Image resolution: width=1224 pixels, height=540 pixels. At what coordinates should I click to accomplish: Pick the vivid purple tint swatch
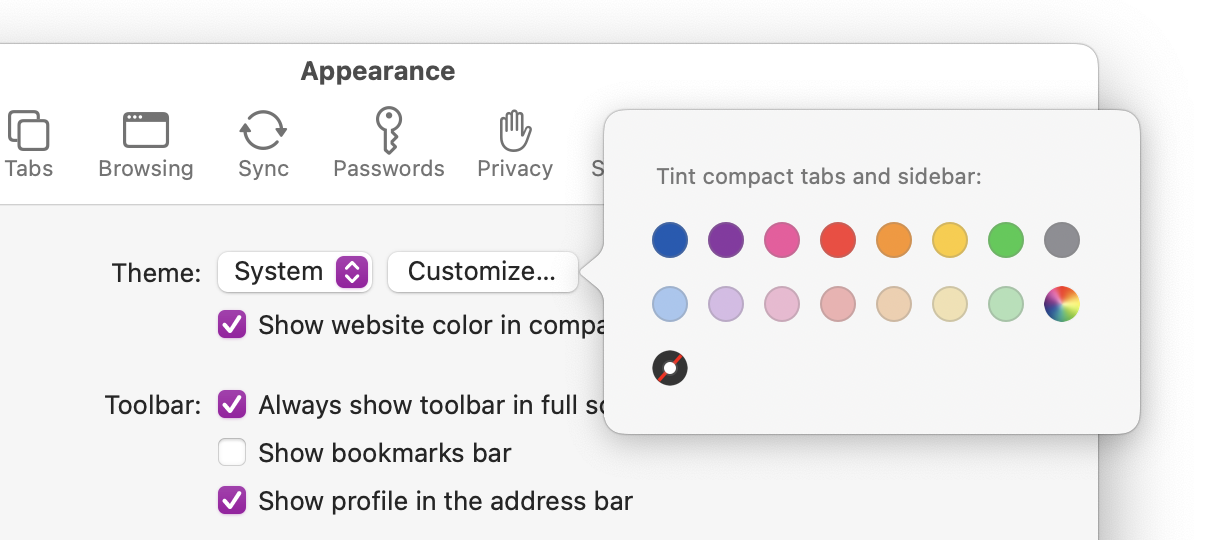[726, 240]
